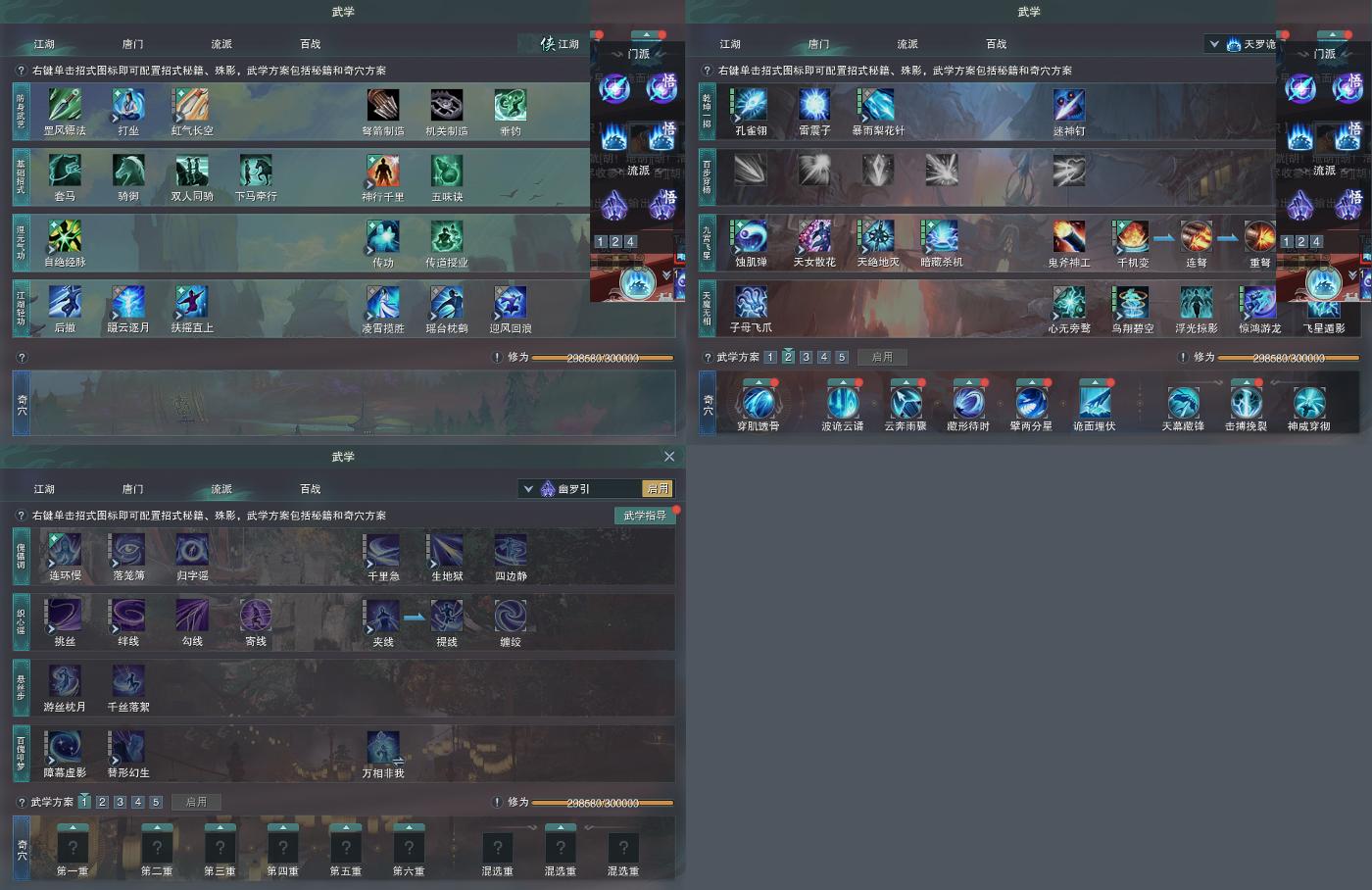
Task: Select the 迷神钉 skill icon
Action: 1069,105
